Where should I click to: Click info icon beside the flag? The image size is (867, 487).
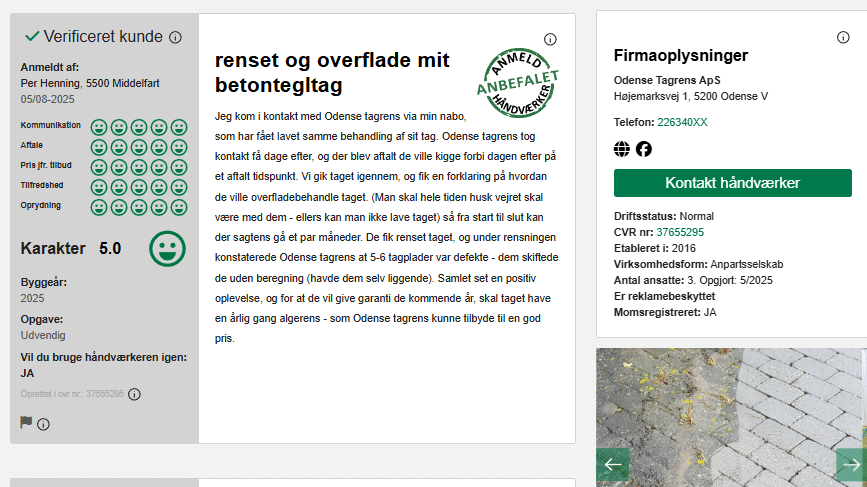coord(44,423)
